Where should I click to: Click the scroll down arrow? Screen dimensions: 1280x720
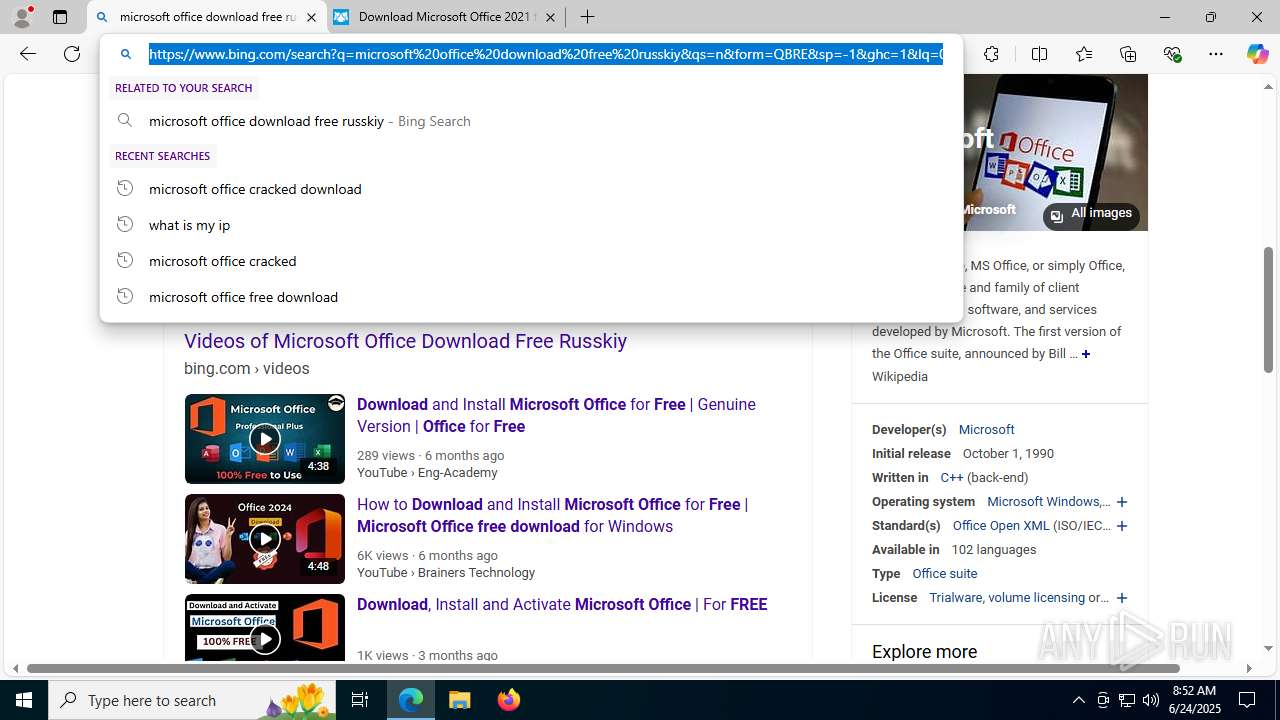(1269, 649)
